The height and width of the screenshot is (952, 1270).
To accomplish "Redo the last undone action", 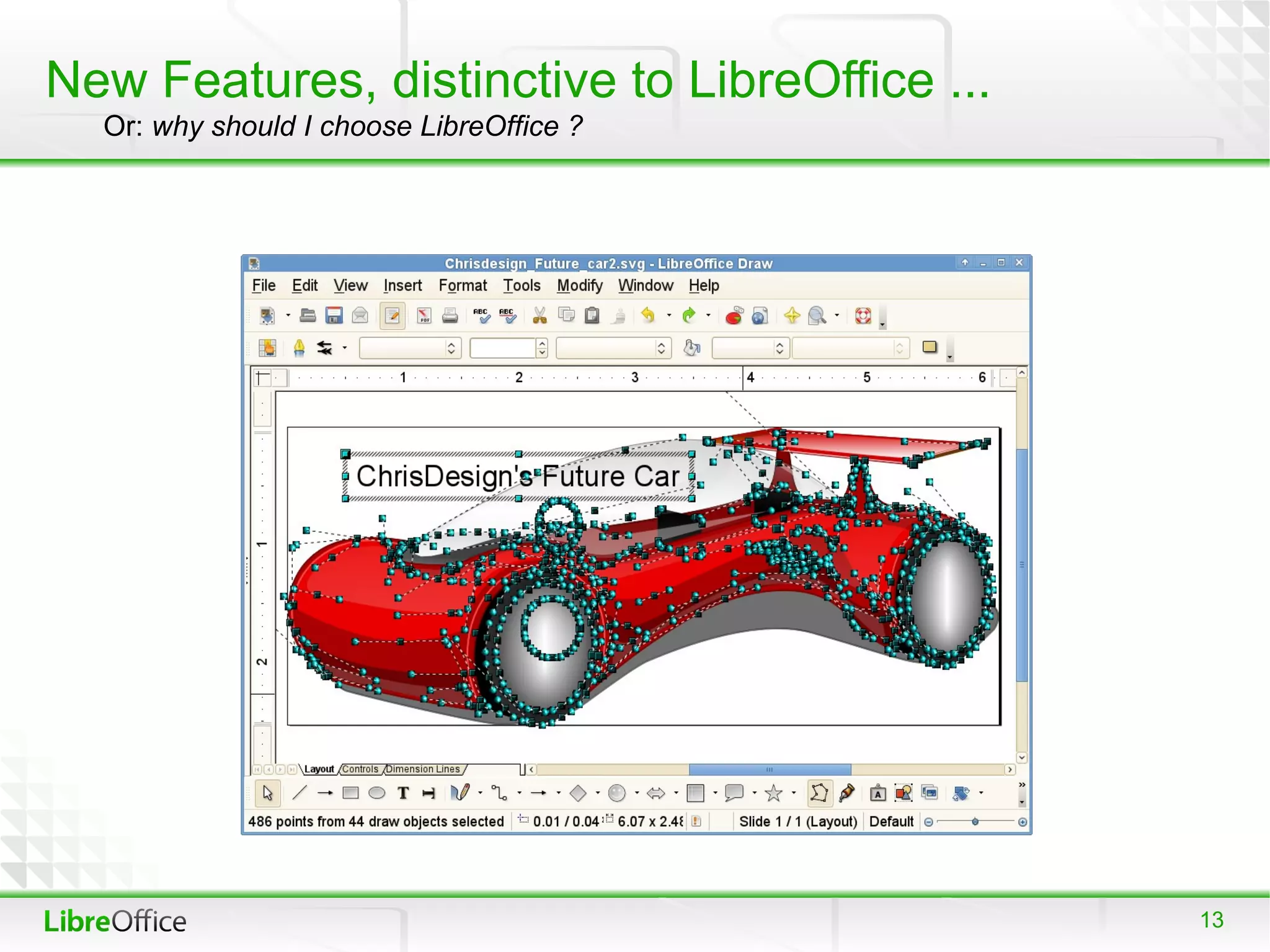I will [x=688, y=316].
